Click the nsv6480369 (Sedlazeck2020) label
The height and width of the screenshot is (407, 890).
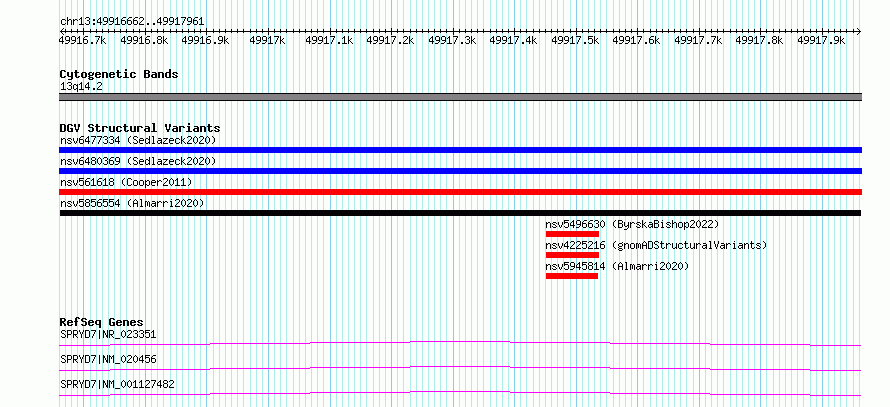click(x=138, y=161)
